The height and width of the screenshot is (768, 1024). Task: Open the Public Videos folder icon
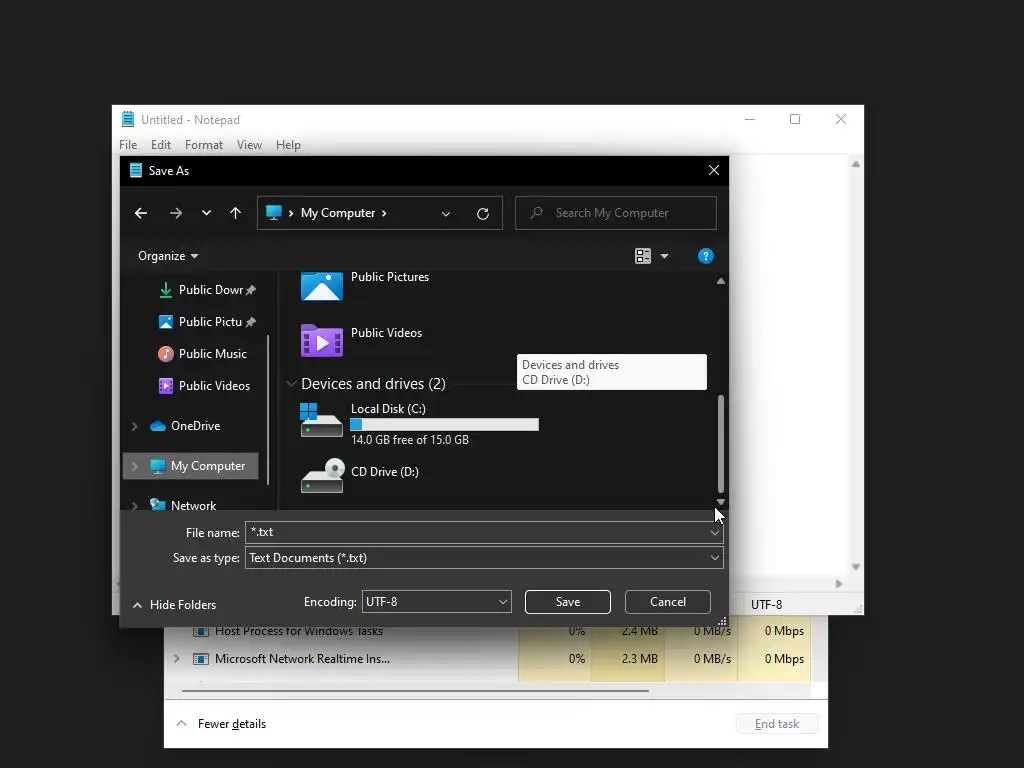pyautogui.click(x=321, y=341)
